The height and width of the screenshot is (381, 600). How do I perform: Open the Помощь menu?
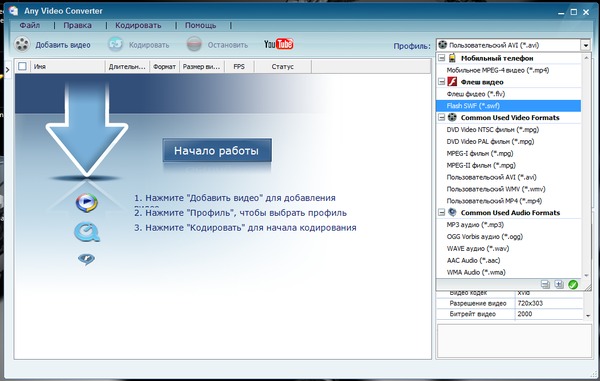click(201, 25)
